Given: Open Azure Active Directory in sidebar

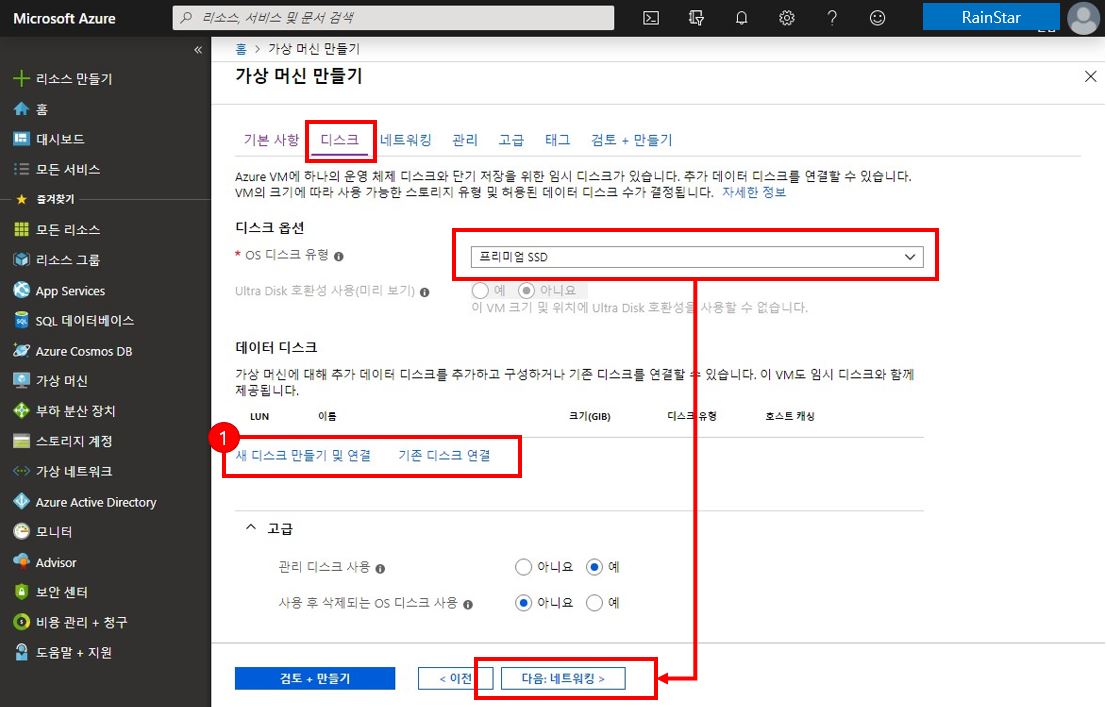Looking at the screenshot, I should pos(85,502).
